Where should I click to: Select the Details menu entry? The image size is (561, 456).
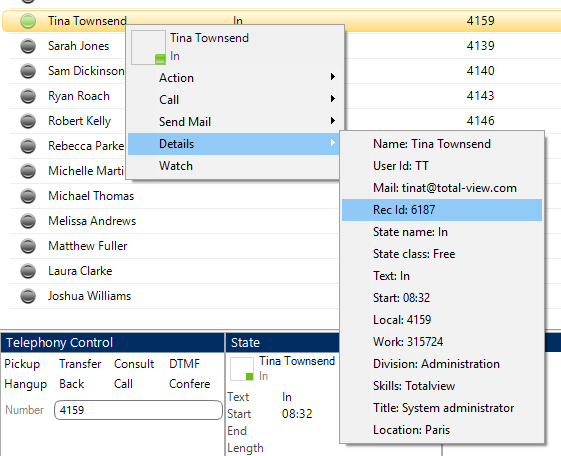[234, 144]
